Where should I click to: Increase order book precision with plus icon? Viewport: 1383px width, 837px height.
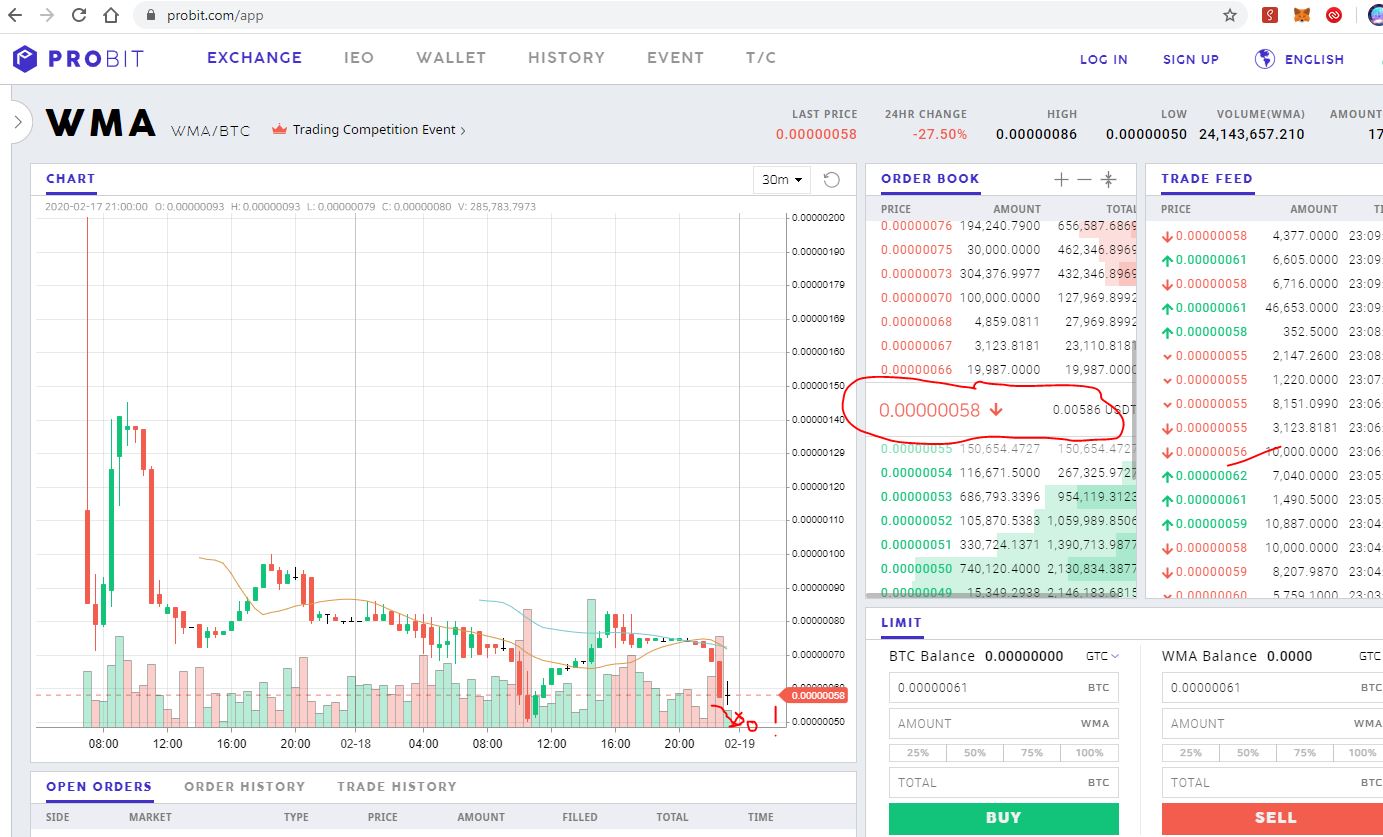[1061, 180]
